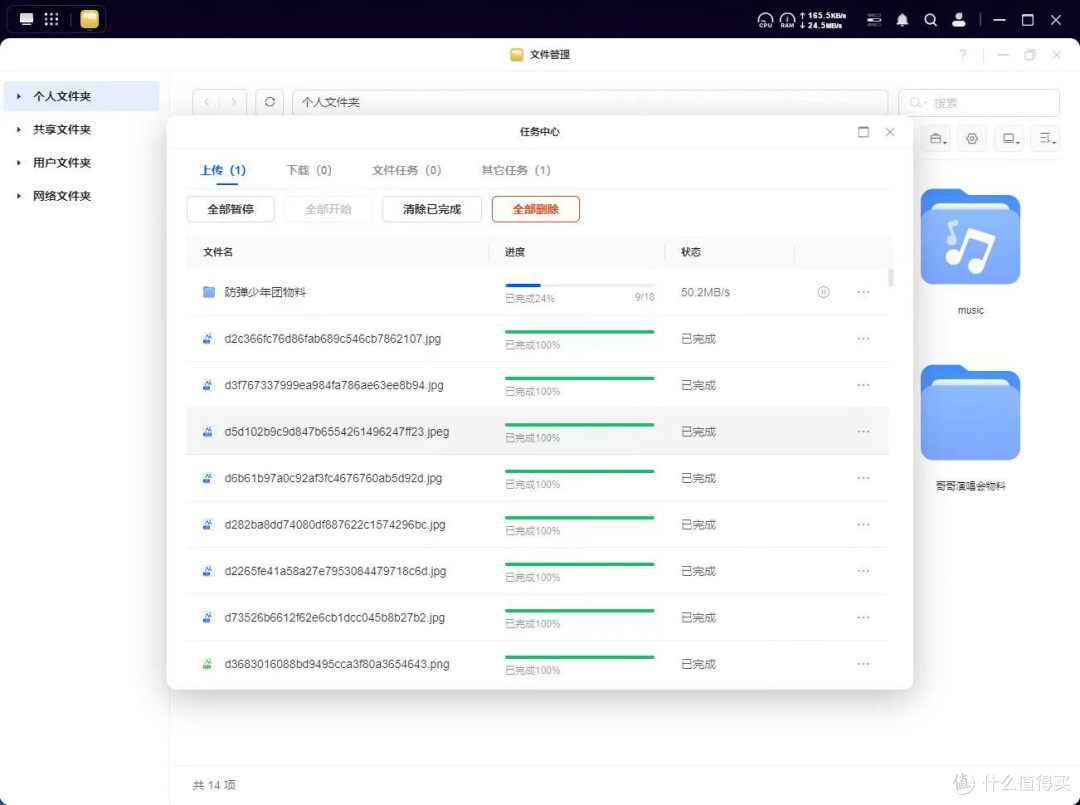This screenshot has width=1080, height=805.
Task: Select 用户文件夹 in the sidebar
Action: 62,163
